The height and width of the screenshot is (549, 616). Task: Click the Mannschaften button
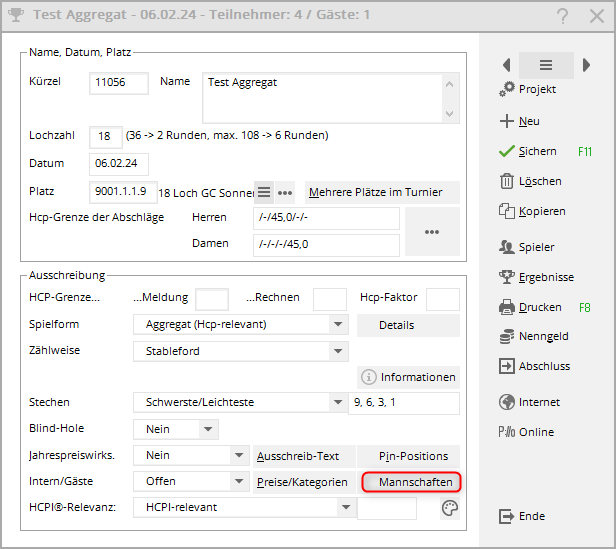[x=411, y=482]
